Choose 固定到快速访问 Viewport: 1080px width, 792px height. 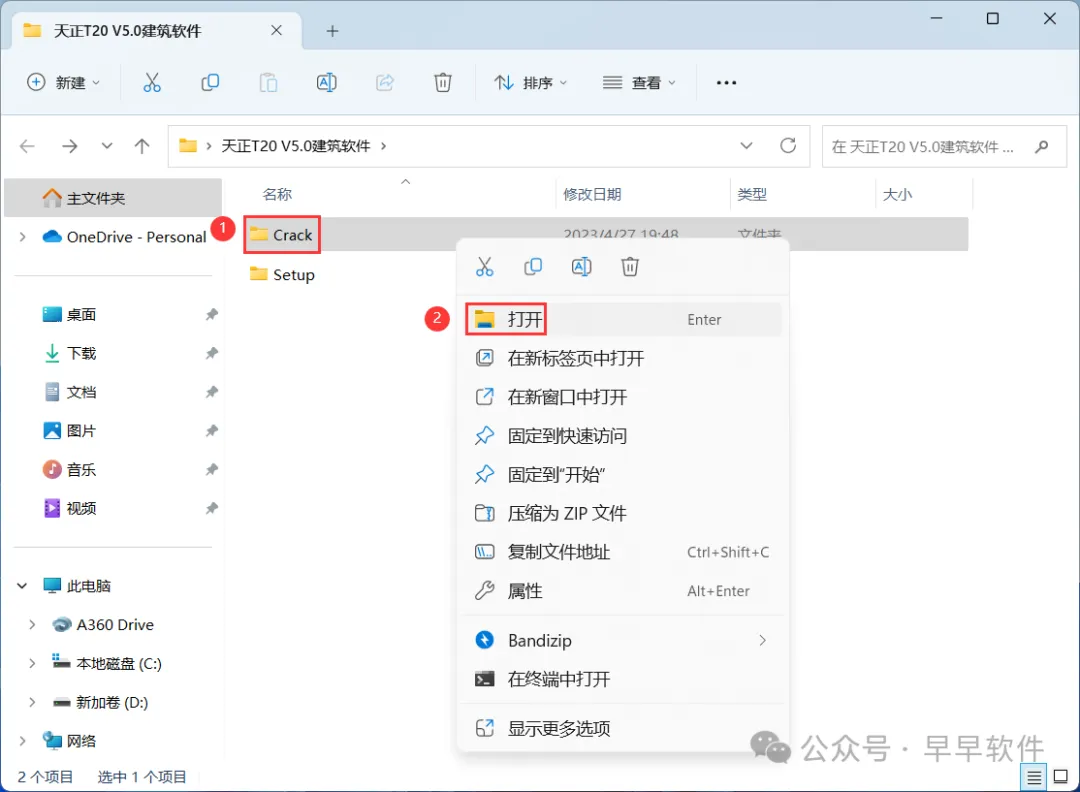click(x=623, y=436)
